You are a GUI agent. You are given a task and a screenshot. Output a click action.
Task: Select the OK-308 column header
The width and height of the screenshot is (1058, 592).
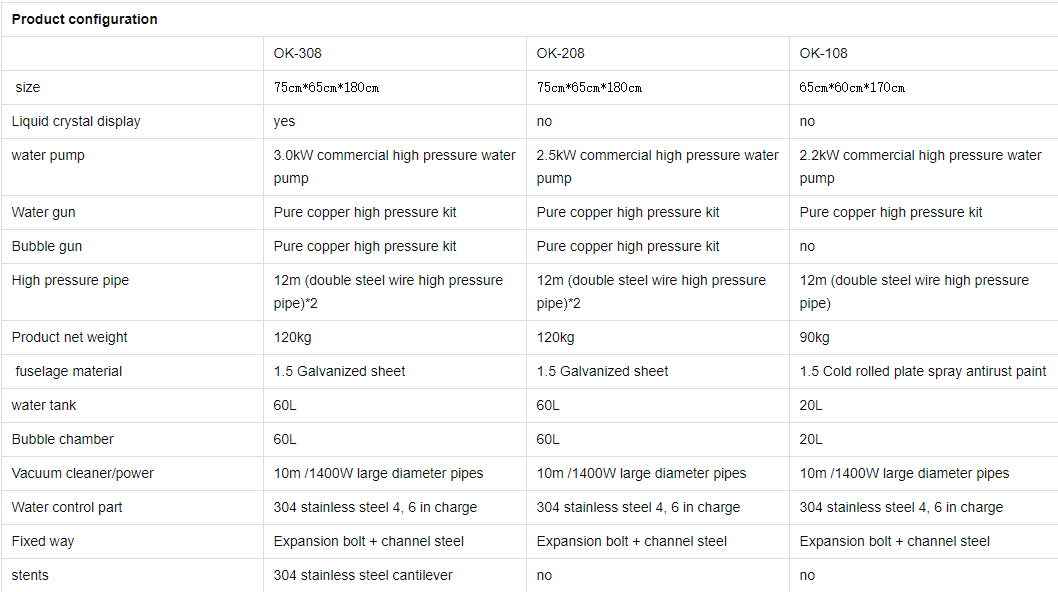pyautogui.click(x=298, y=53)
